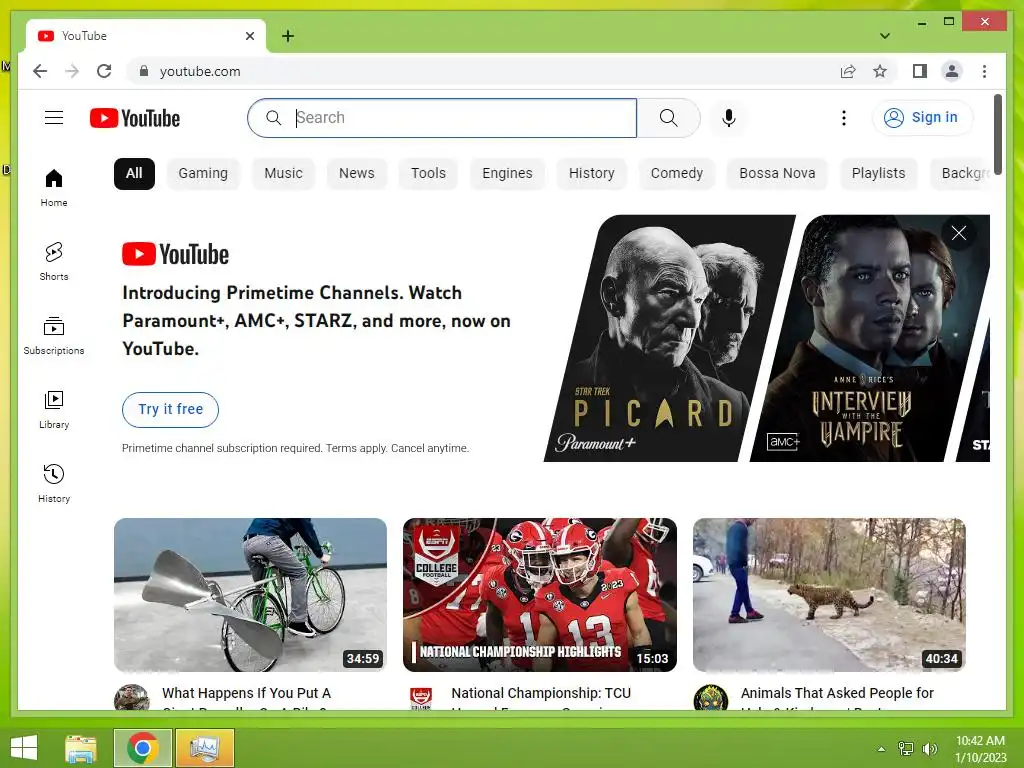Click the youtube.com address bar

(x=483, y=71)
